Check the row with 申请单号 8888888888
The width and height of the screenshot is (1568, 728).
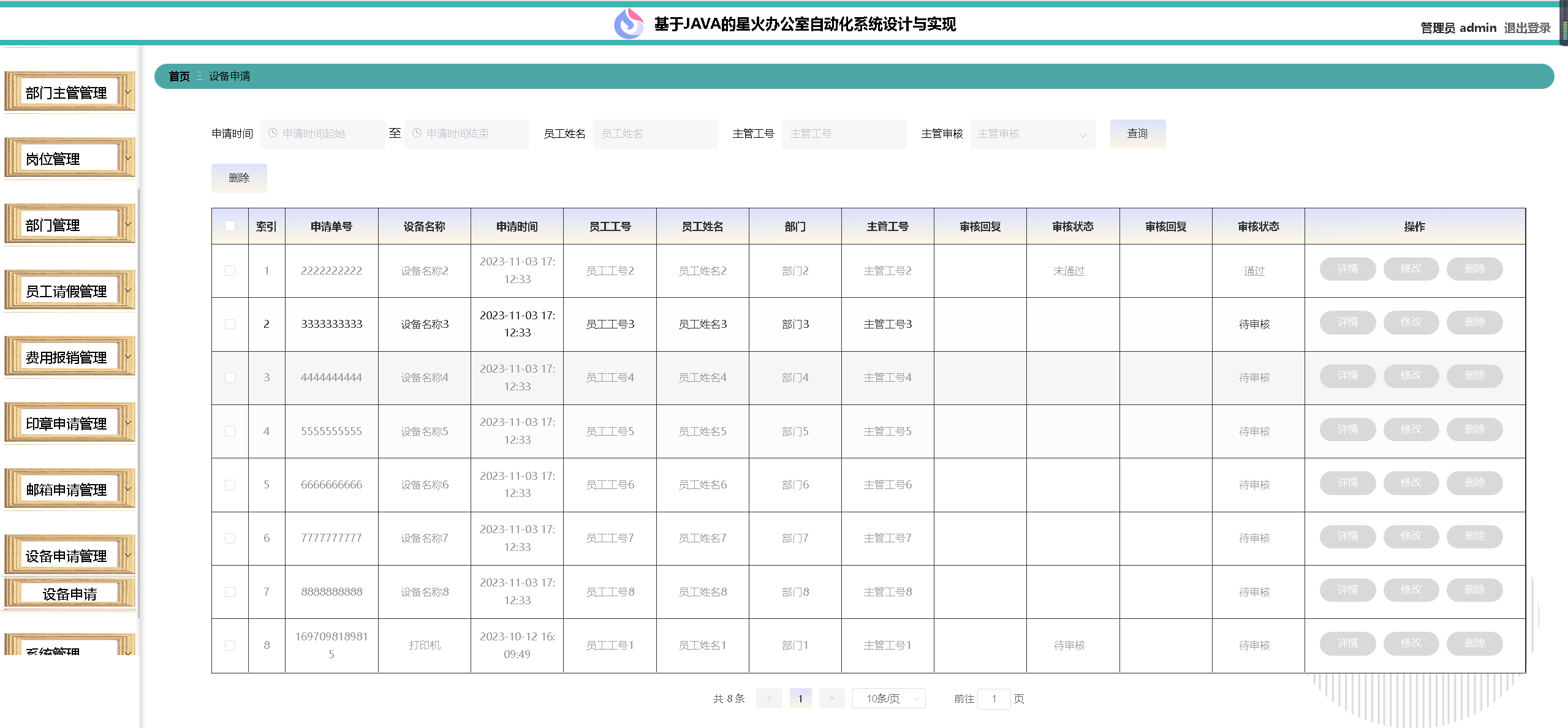tap(230, 591)
